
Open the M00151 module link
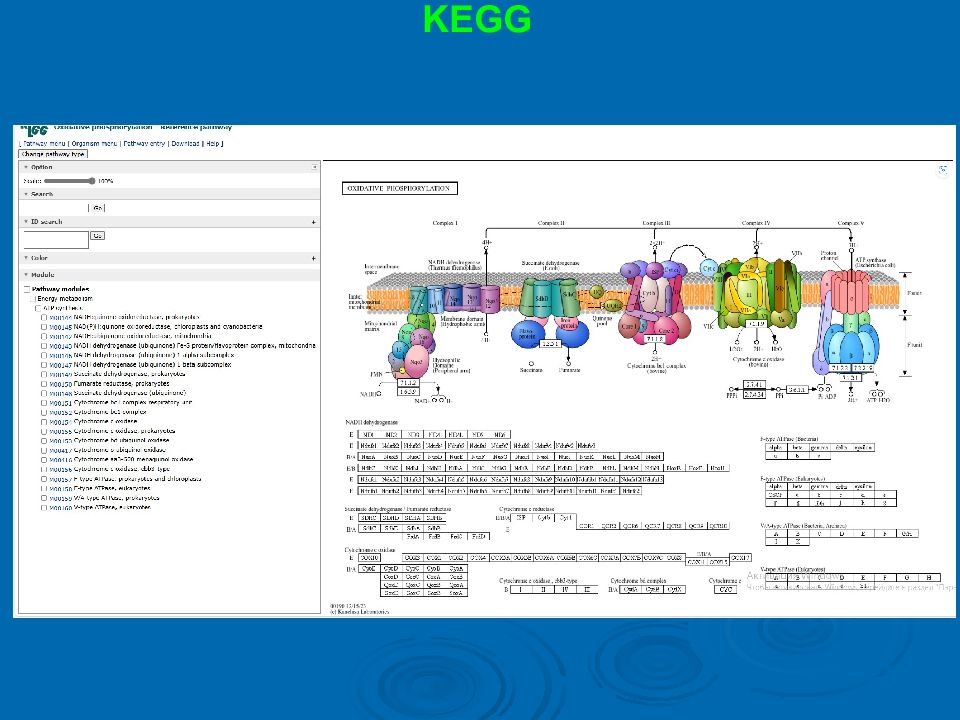click(x=60, y=403)
